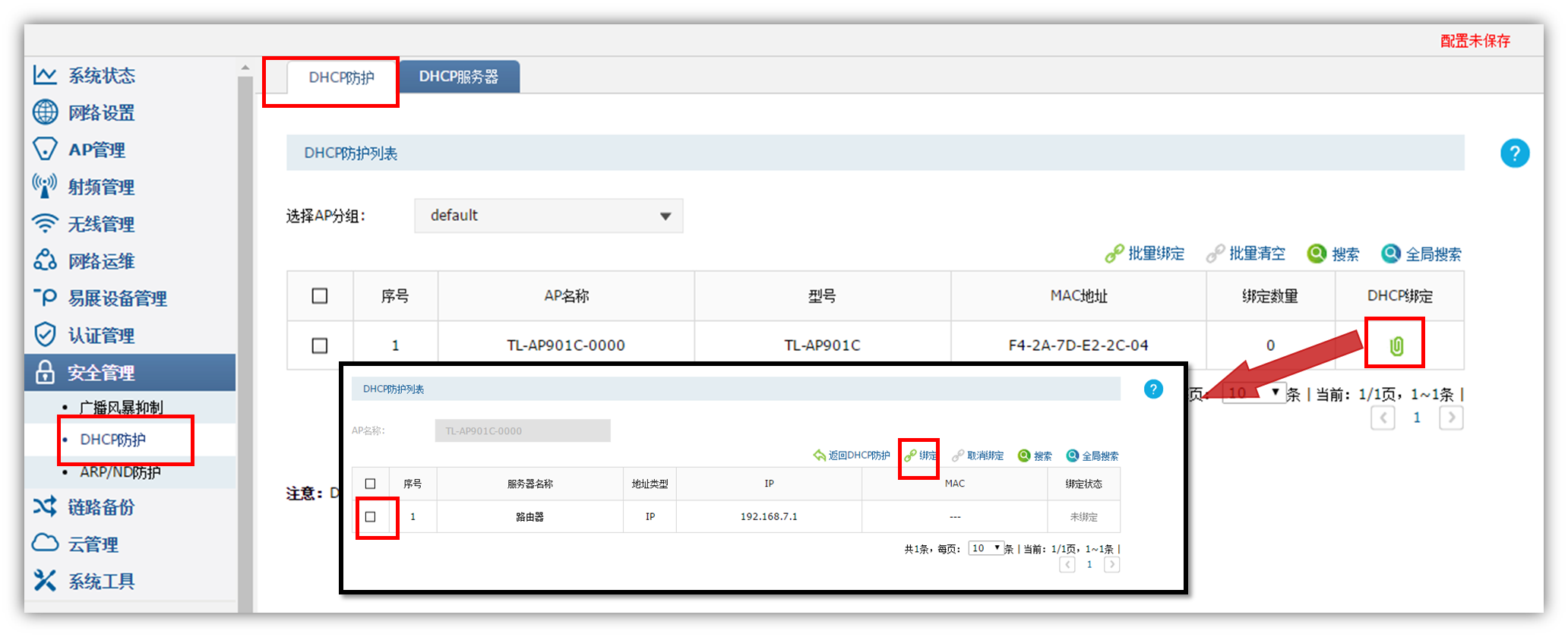This screenshot has width=1568, height=637.
Task: Click the 未绑定 status cell
Action: pos(1083,517)
